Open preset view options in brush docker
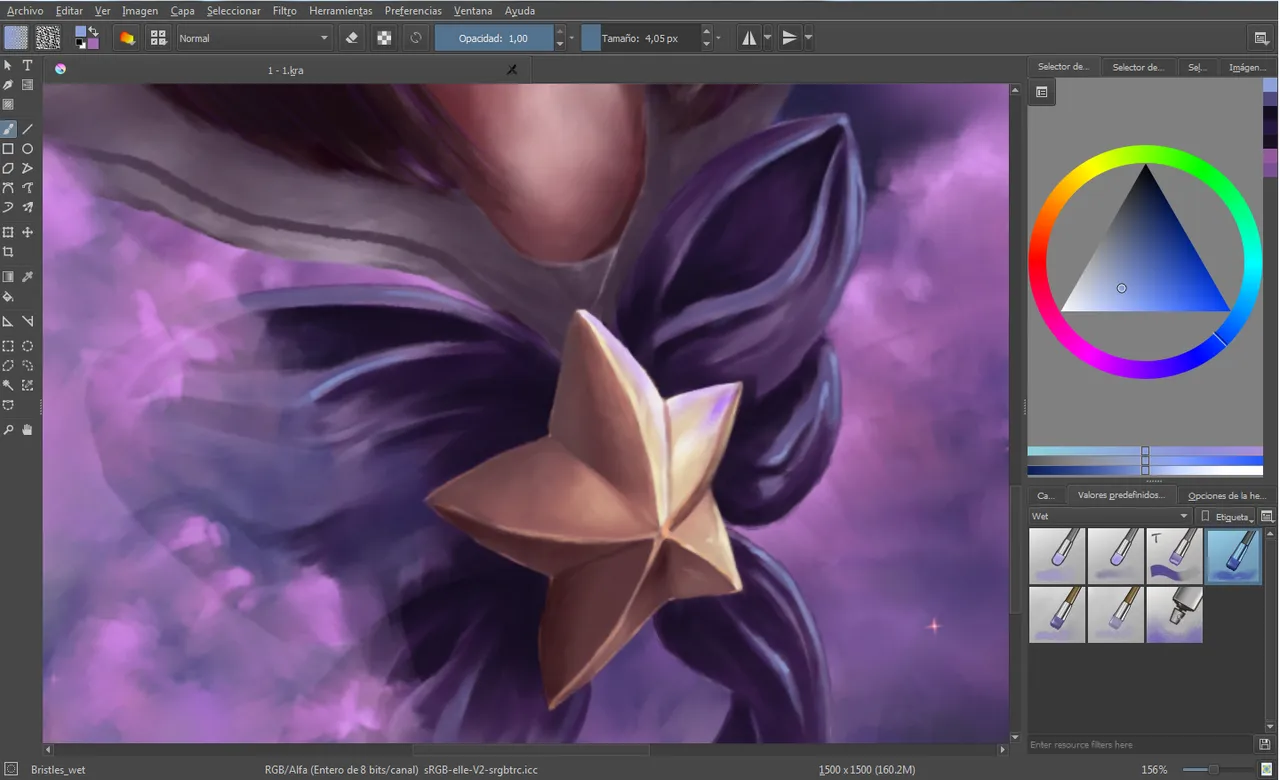 click(1267, 516)
